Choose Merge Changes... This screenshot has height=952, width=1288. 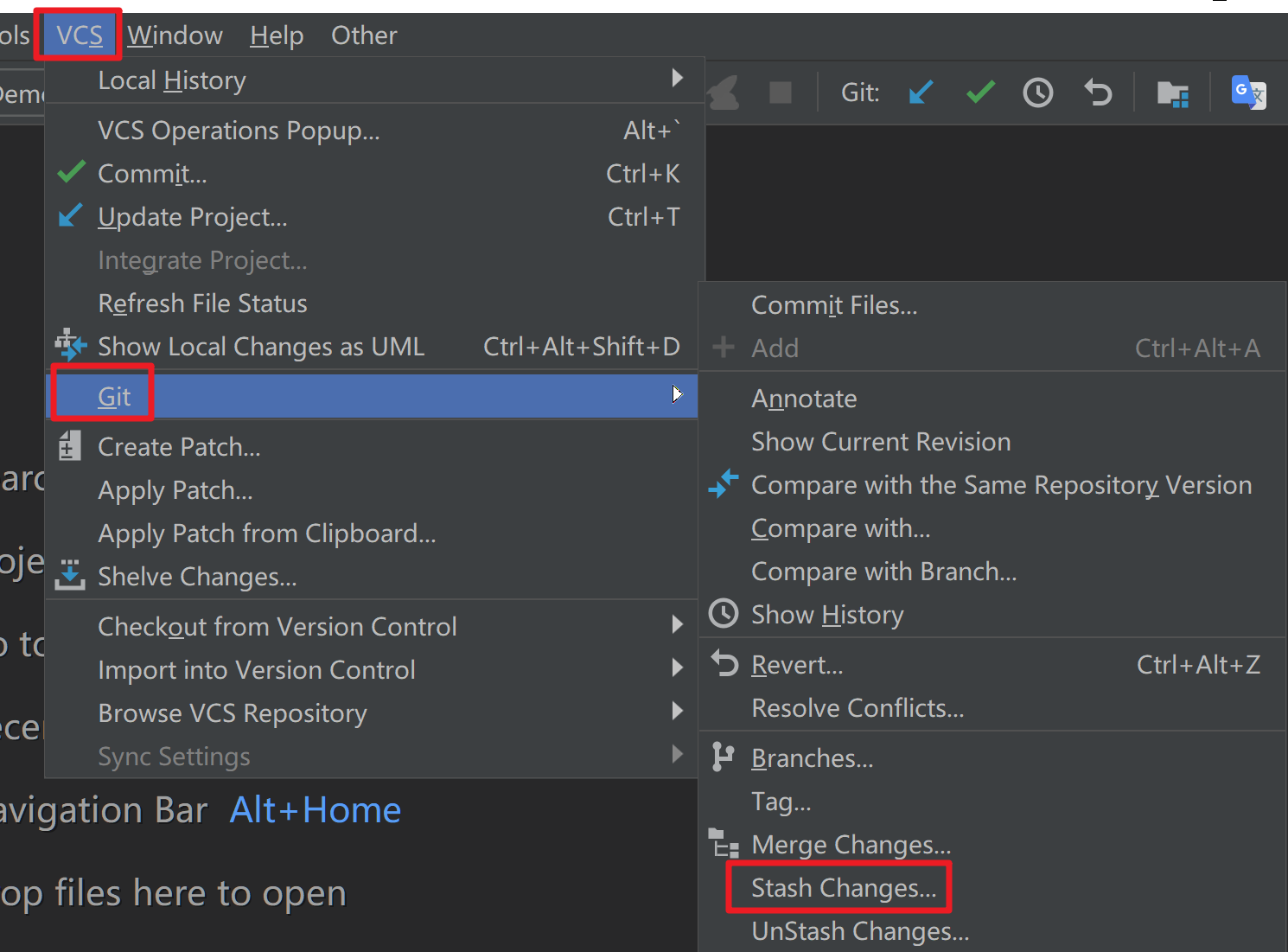click(992, 845)
